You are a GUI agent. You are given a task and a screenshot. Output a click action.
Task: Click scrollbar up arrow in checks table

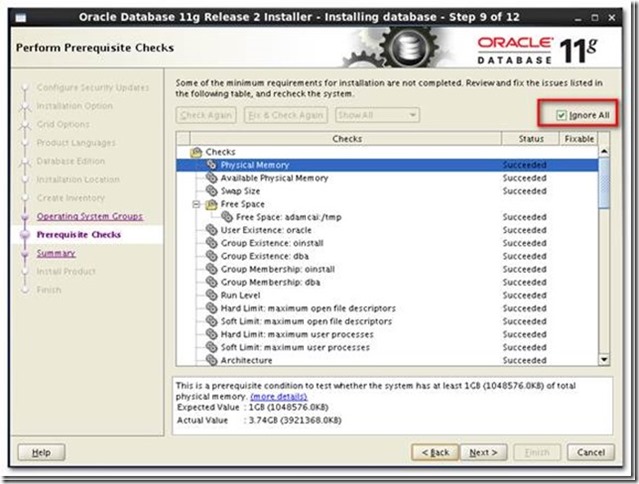tap(604, 152)
